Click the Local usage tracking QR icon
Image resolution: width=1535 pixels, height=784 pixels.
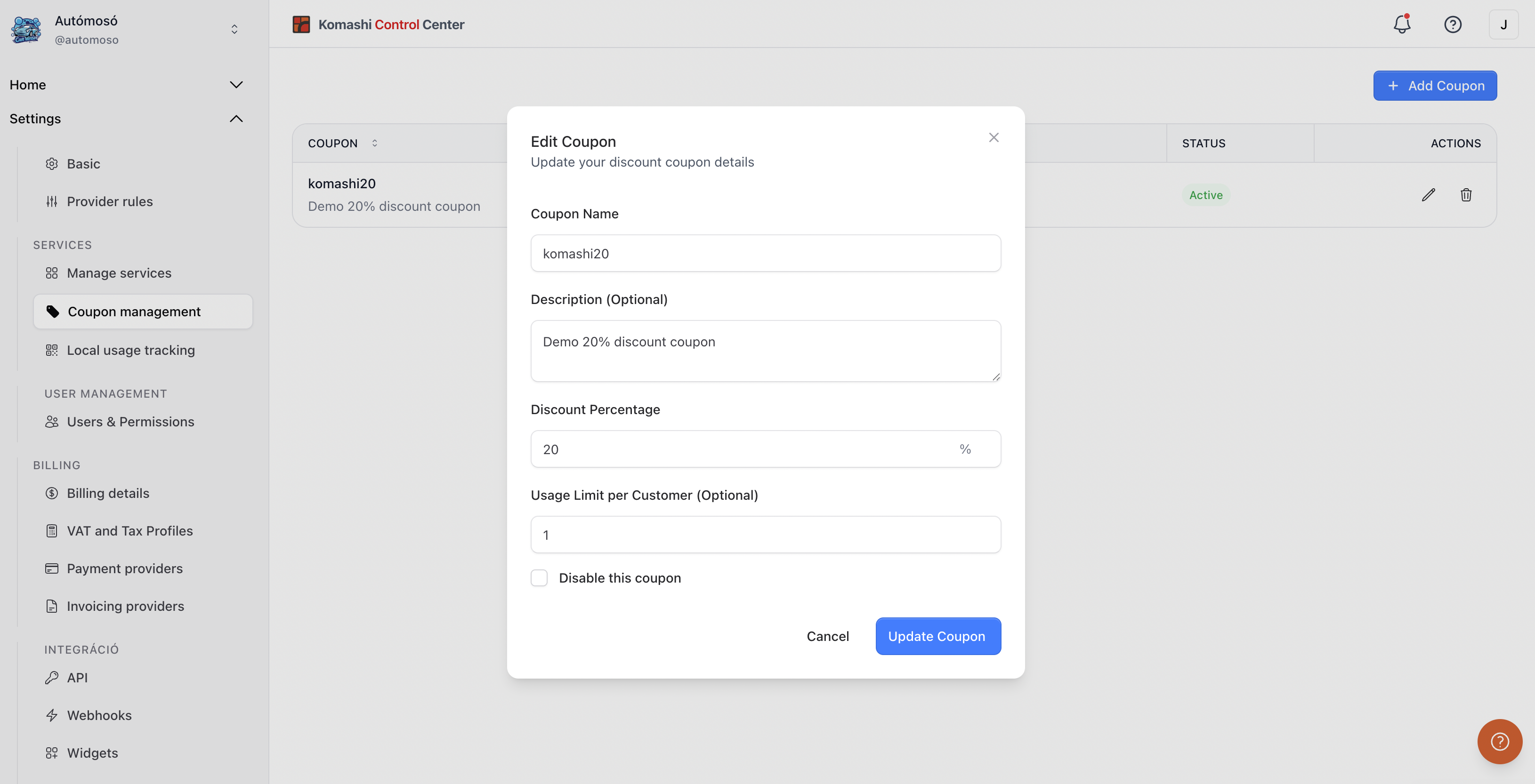[52, 350]
